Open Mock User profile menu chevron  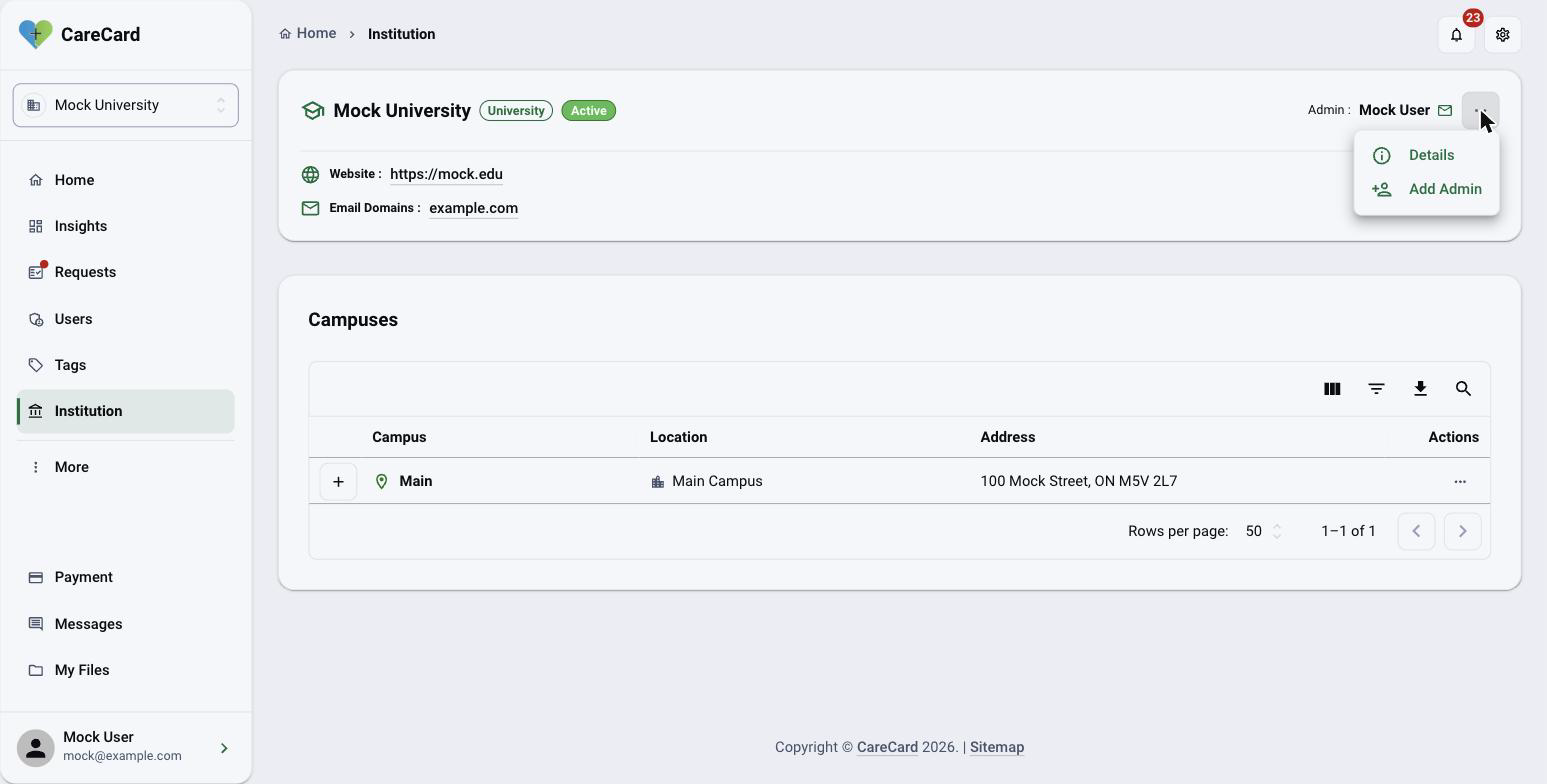coord(224,748)
